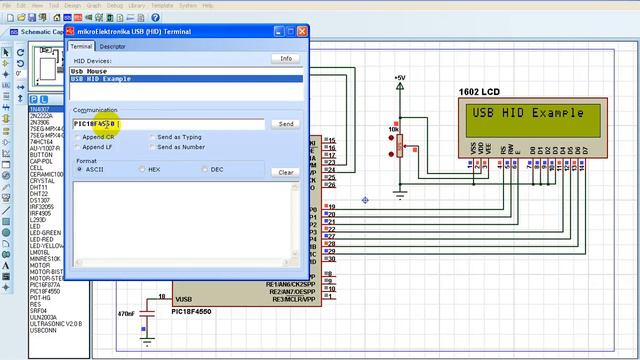Click the Rotate Anti-Clockwise icon

coord(20,63)
